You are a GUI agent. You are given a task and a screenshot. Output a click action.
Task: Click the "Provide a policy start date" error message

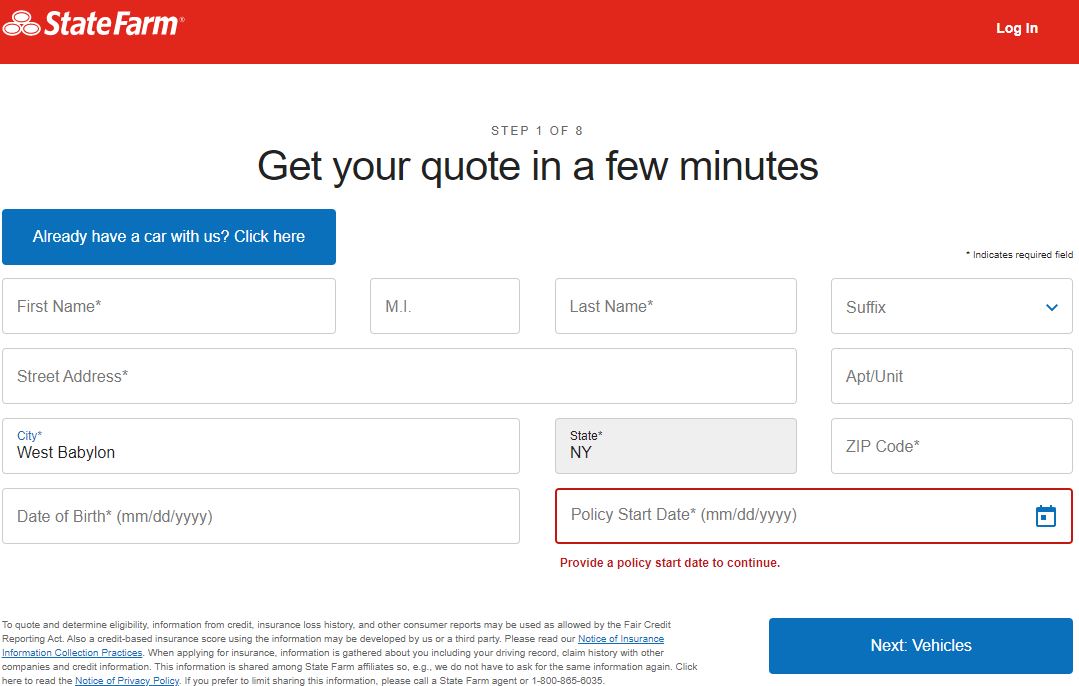tap(669, 563)
